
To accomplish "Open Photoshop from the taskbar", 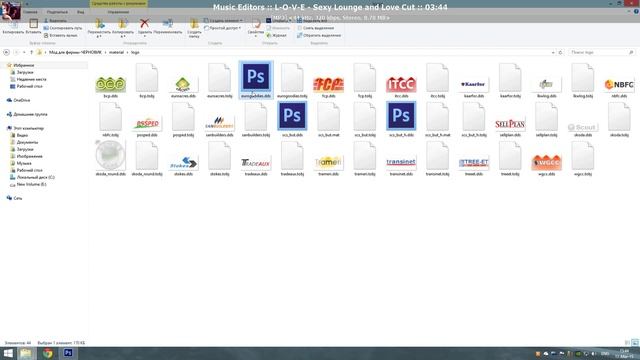I will coord(68,353).
